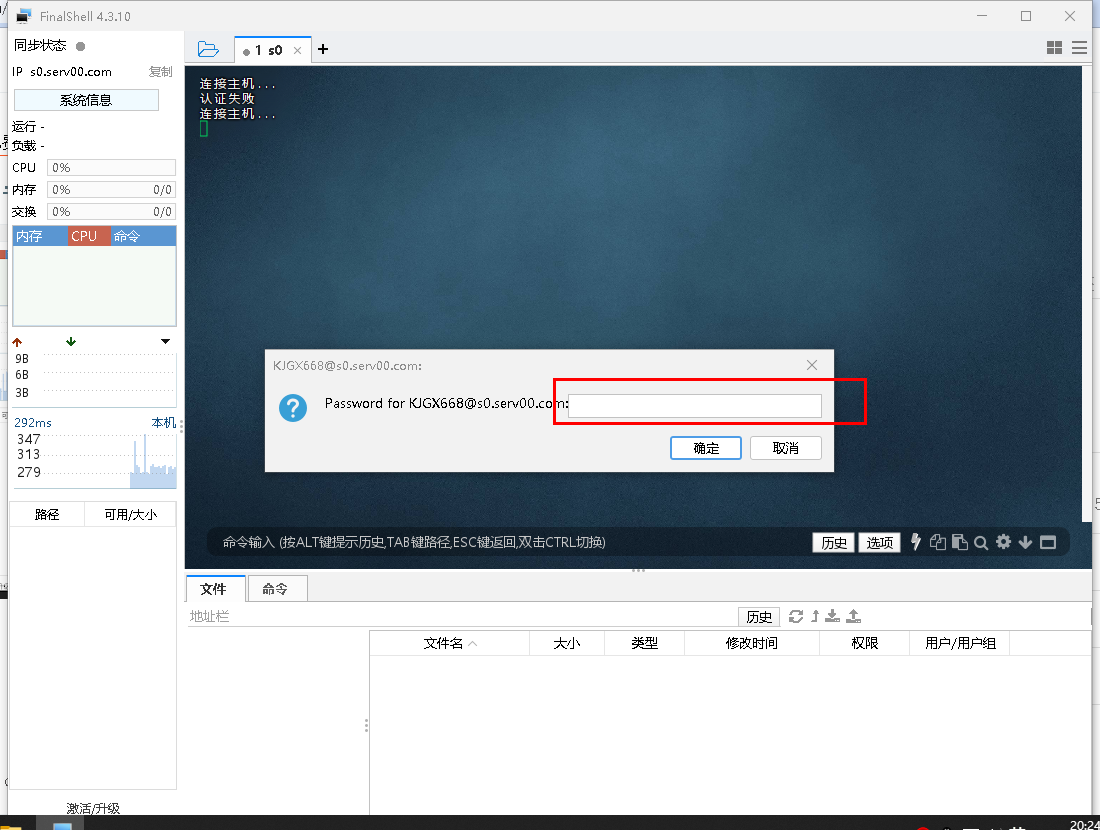Go to parent directory up-arrow icon
Viewport: 1100px width, 830px height.
click(815, 616)
